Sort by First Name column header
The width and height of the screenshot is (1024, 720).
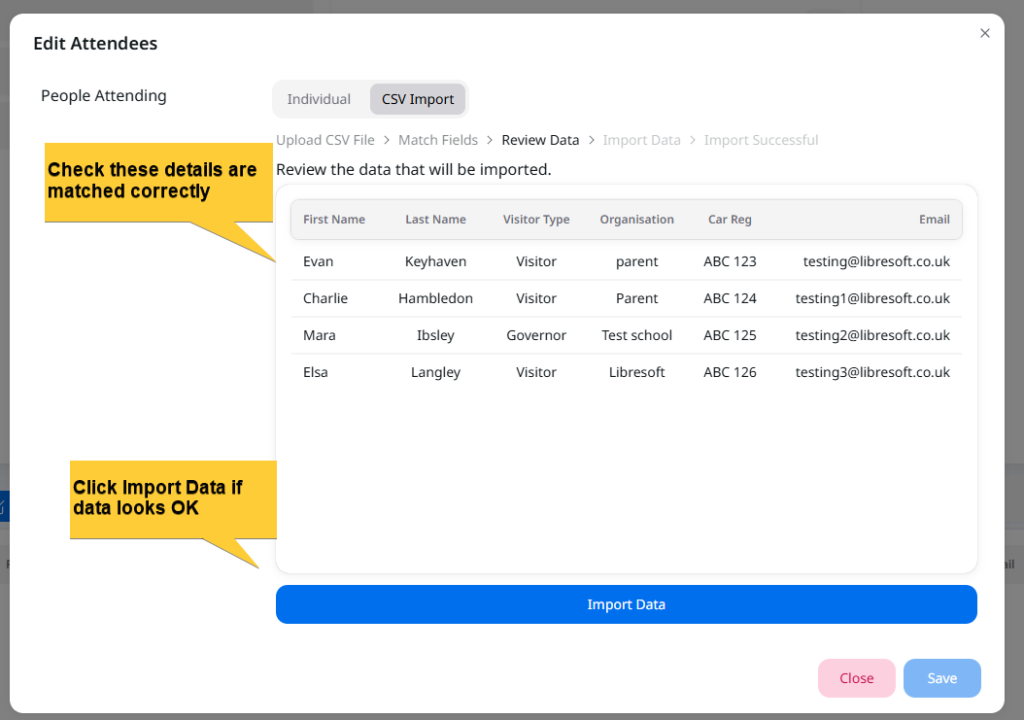pos(334,219)
